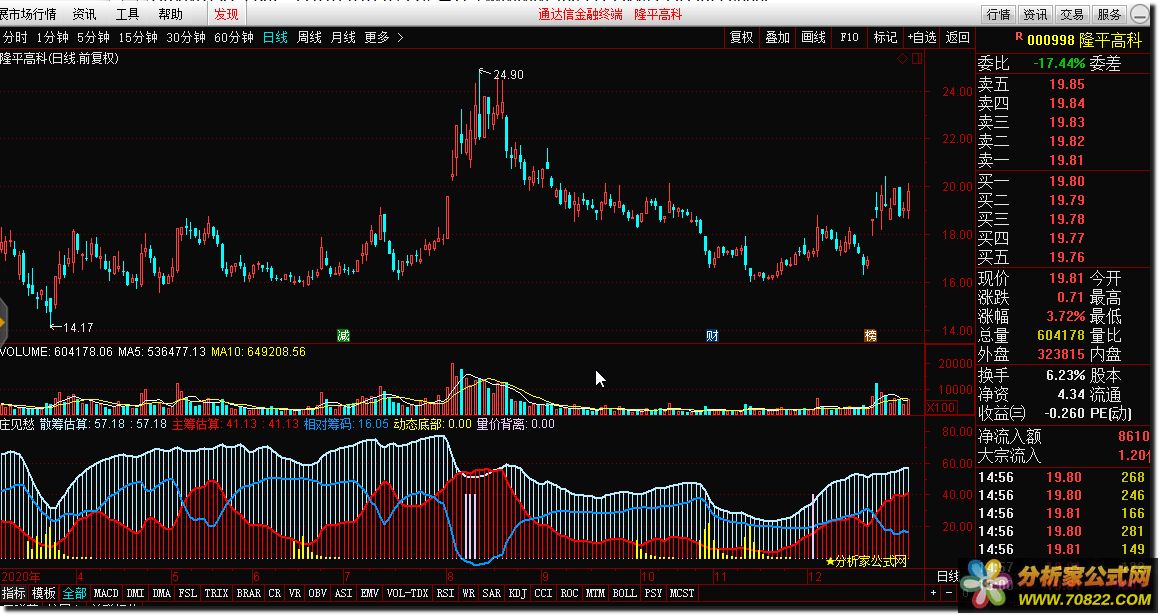The height and width of the screenshot is (615, 1160).
Task: Enable the MCST indicator
Action: coord(682,593)
